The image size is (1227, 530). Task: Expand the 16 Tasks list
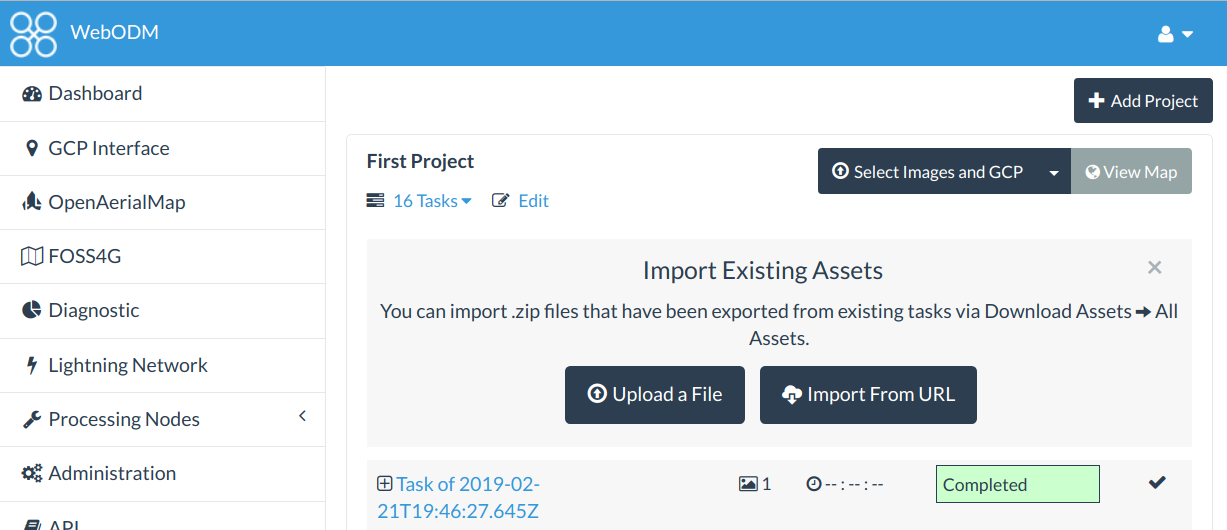[432, 201]
